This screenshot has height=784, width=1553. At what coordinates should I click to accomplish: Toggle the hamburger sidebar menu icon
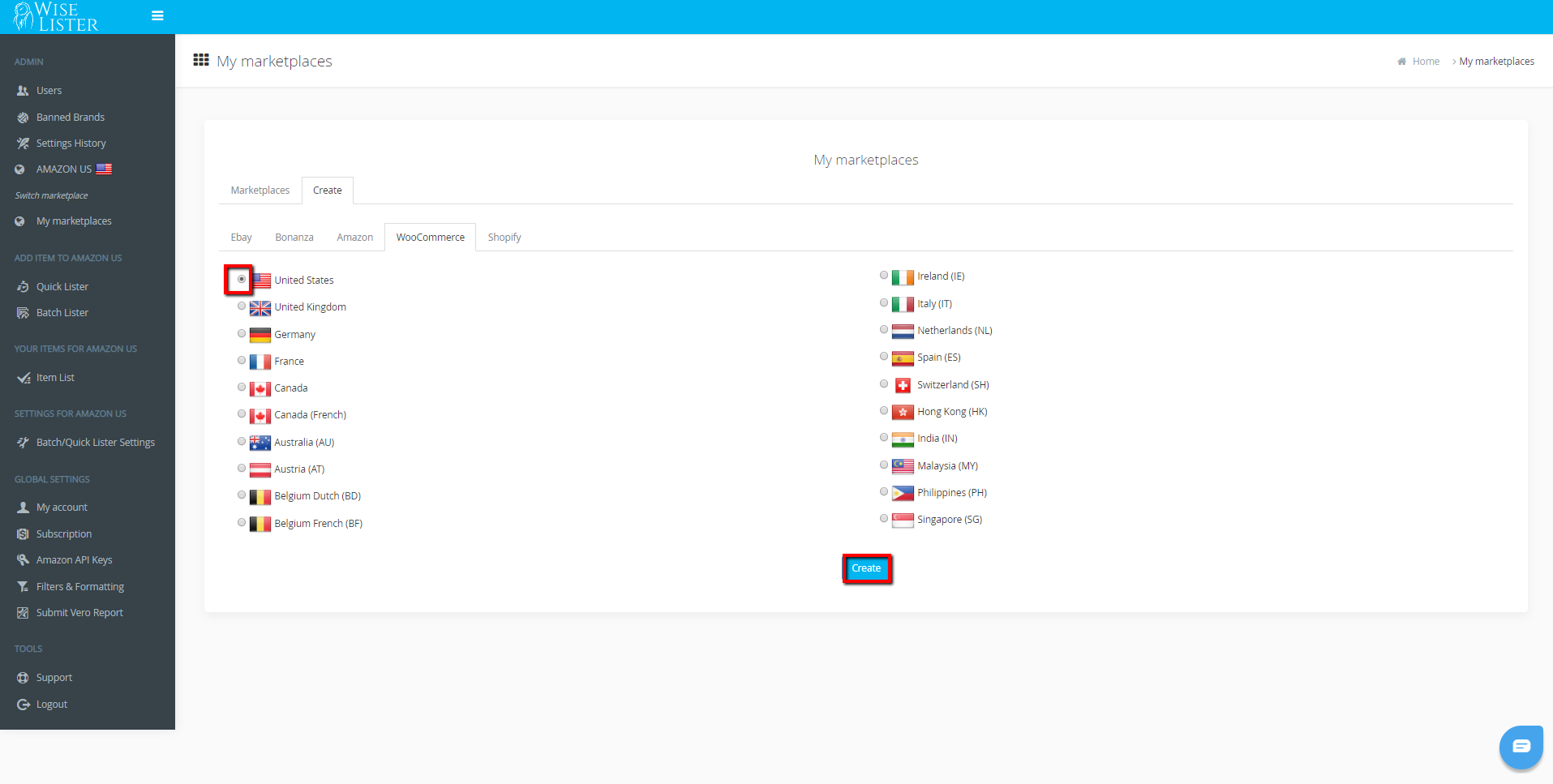click(x=157, y=15)
